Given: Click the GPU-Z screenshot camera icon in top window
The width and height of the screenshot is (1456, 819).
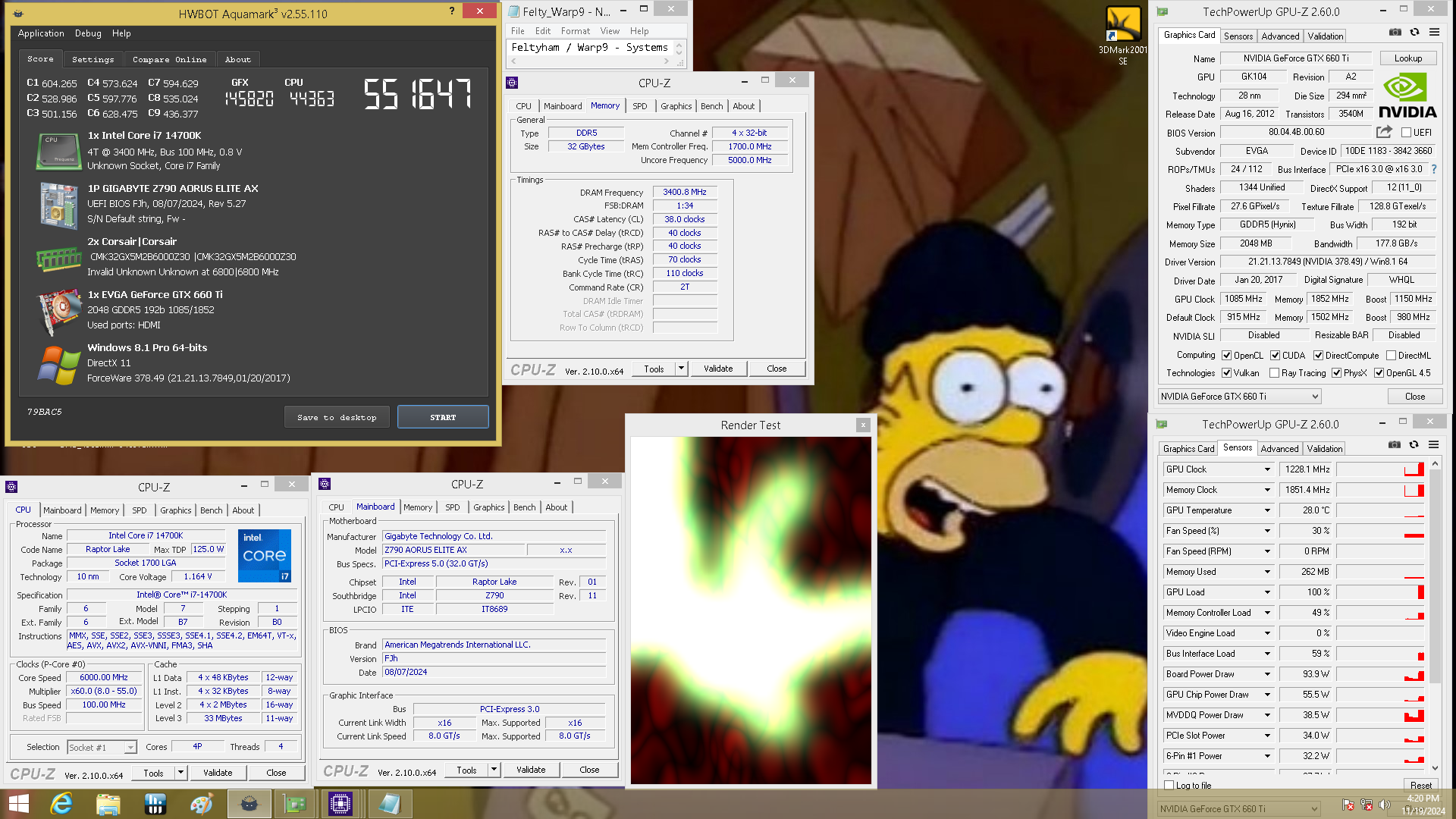Looking at the screenshot, I should [1395, 33].
